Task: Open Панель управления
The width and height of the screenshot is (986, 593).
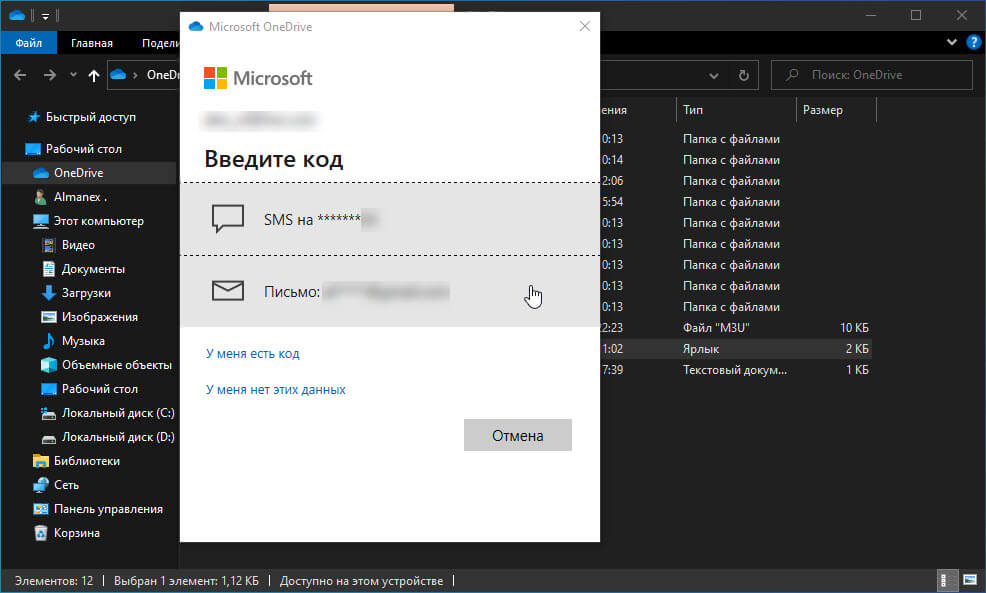Action: tap(108, 509)
